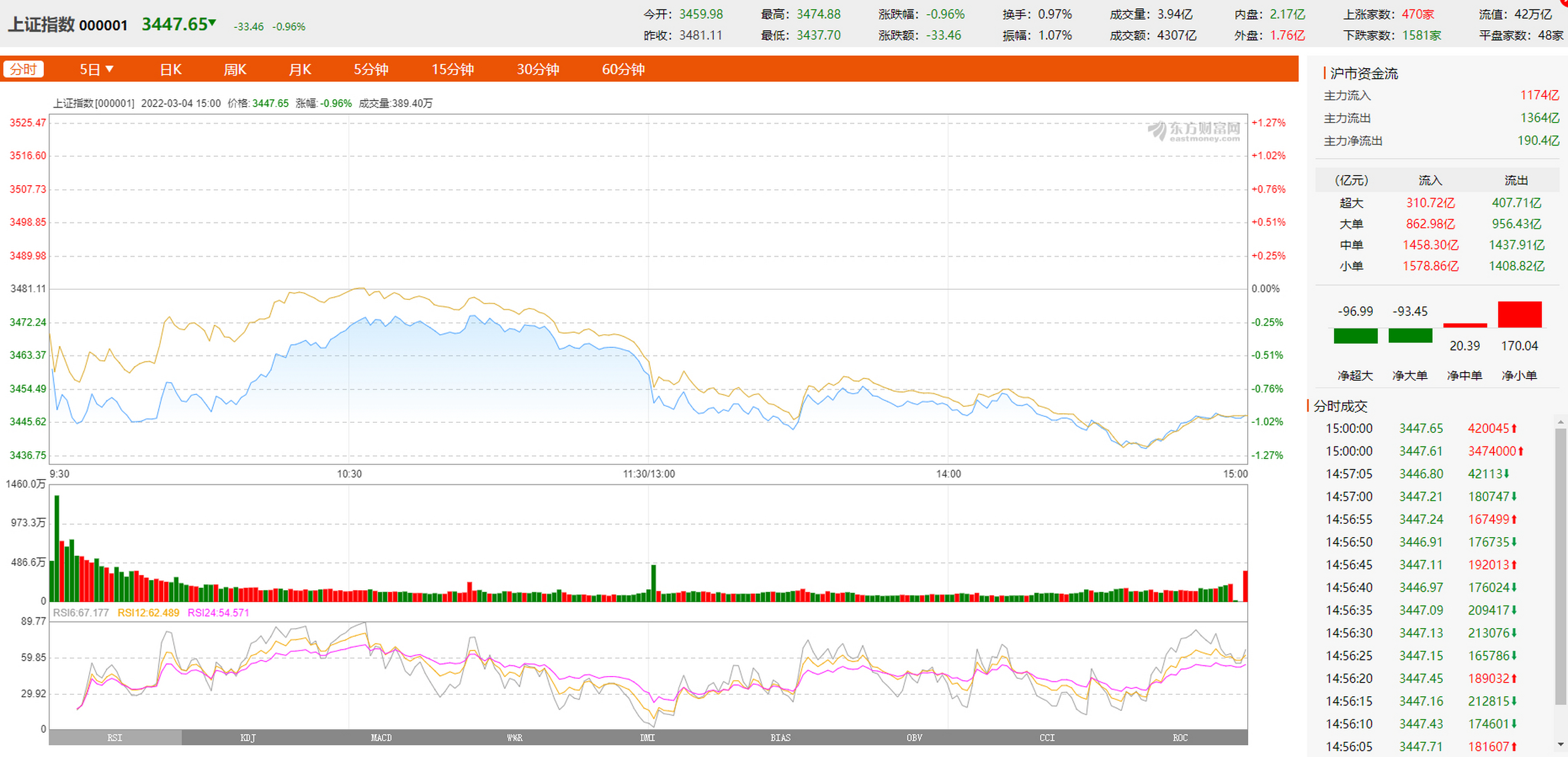
Task: Switch indicator to KDJ
Action: (x=248, y=737)
